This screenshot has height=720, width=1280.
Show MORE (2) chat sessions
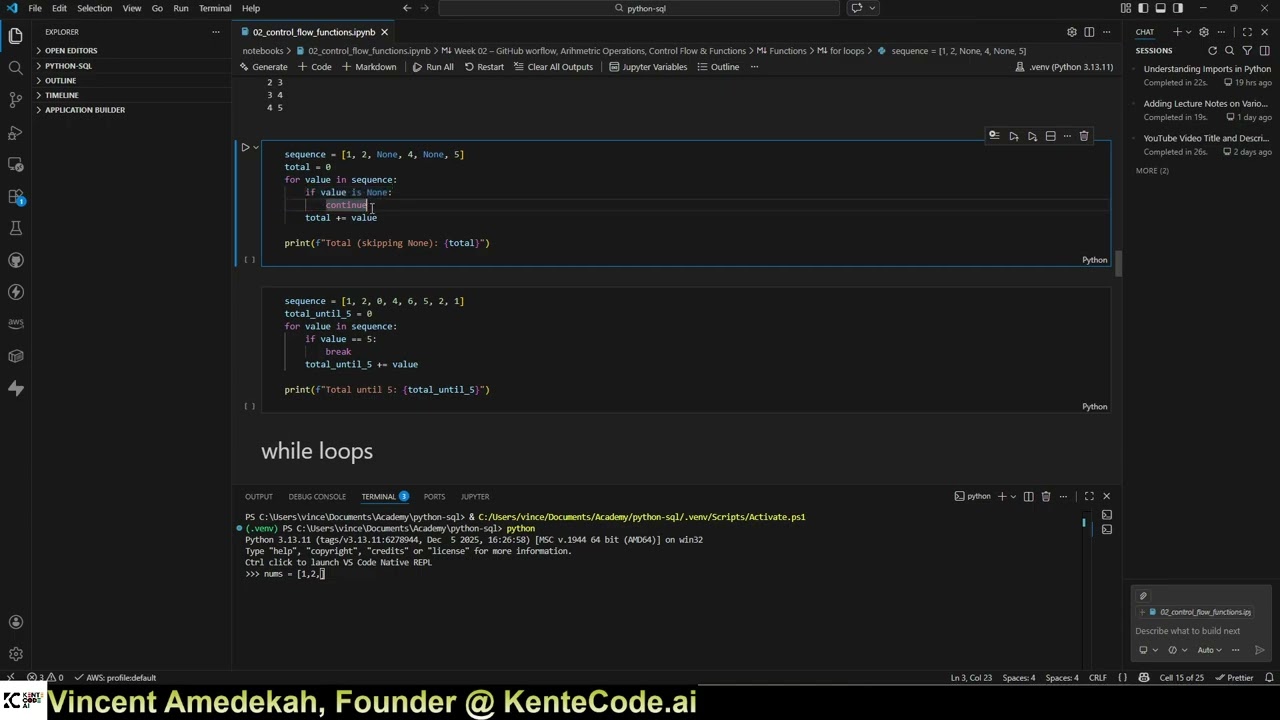tap(1152, 171)
